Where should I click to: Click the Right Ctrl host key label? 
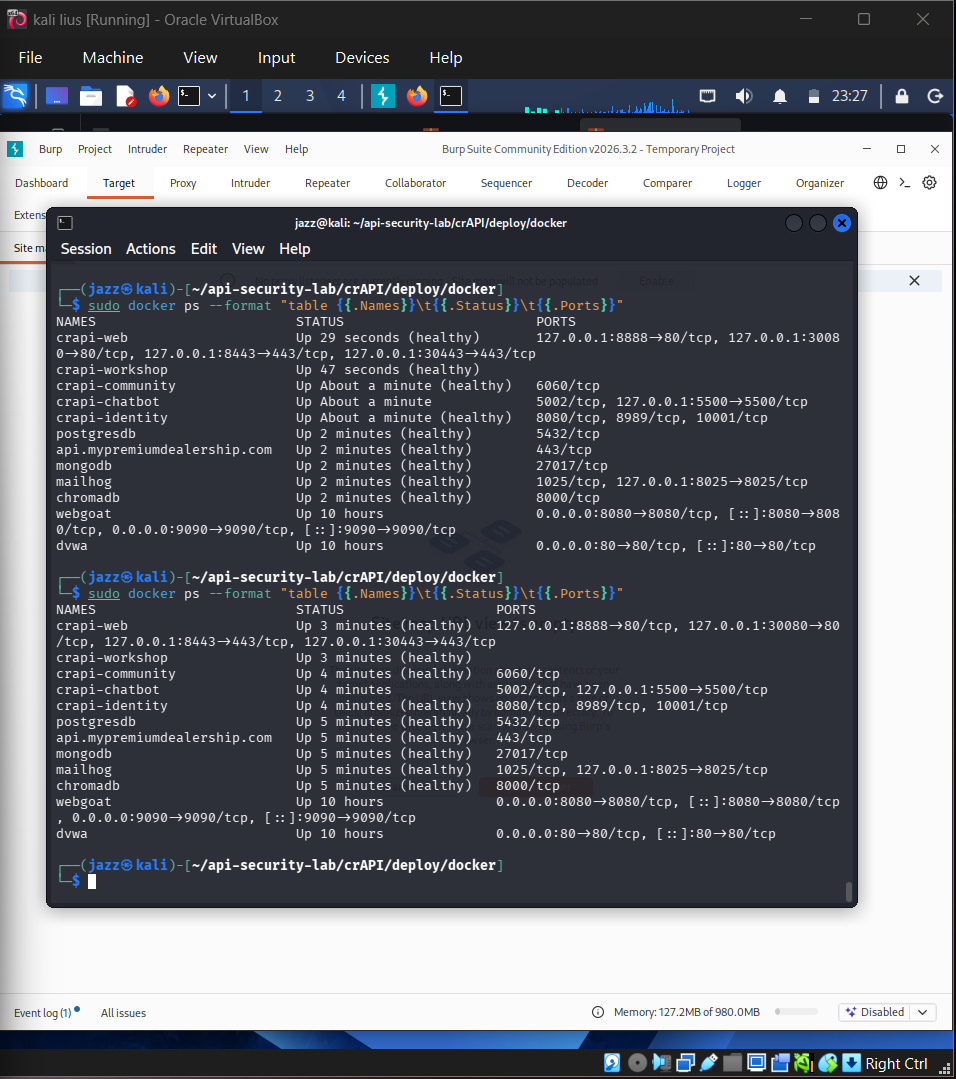pos(896,1064)
